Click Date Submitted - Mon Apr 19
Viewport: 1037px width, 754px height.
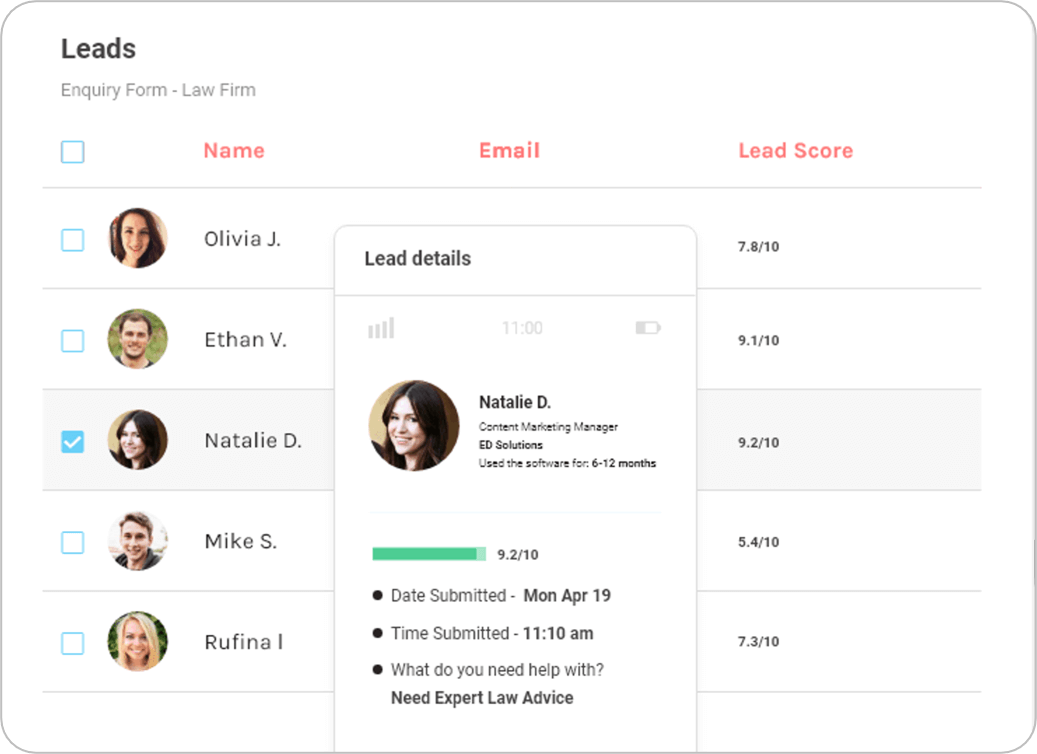[x=501, y=596]
